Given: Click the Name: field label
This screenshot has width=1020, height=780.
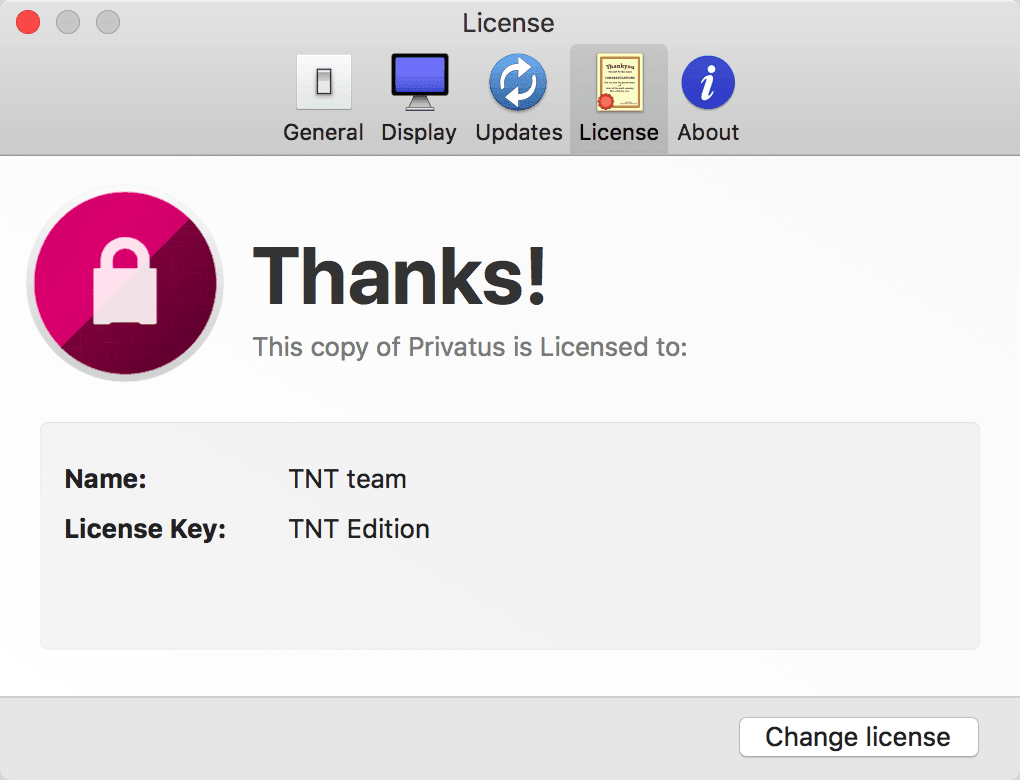Looking at the screenshot, I should (105, 479).
